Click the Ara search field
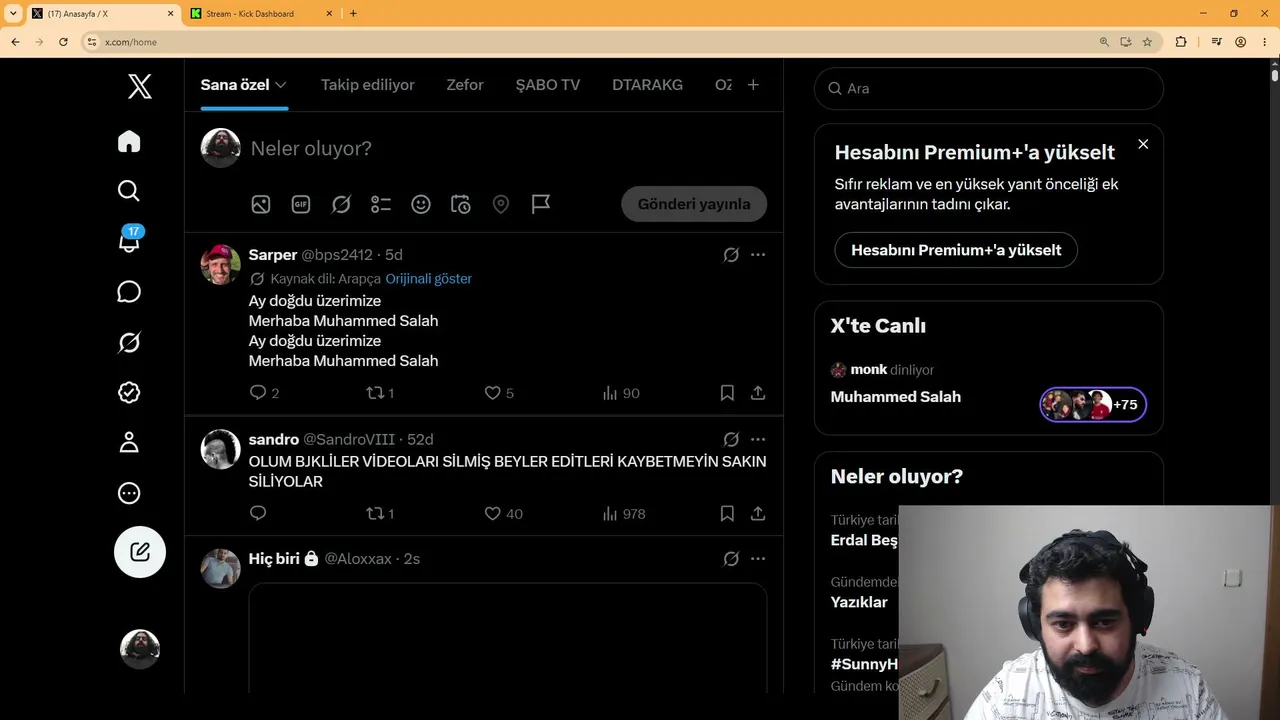This screenshot has height=720, width=1280. (989, 88)
